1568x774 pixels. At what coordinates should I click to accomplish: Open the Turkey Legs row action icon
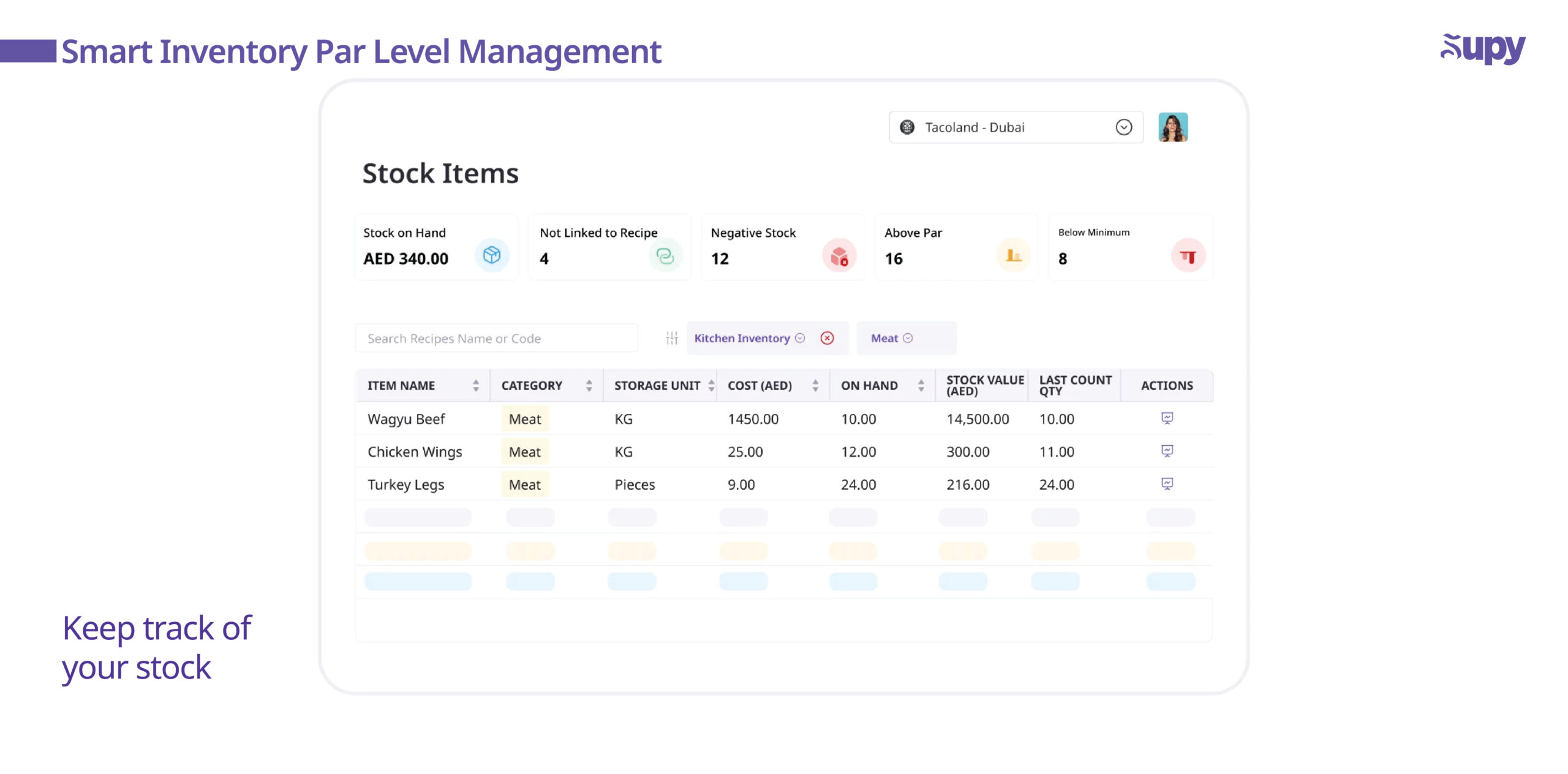click(1167, 484)
